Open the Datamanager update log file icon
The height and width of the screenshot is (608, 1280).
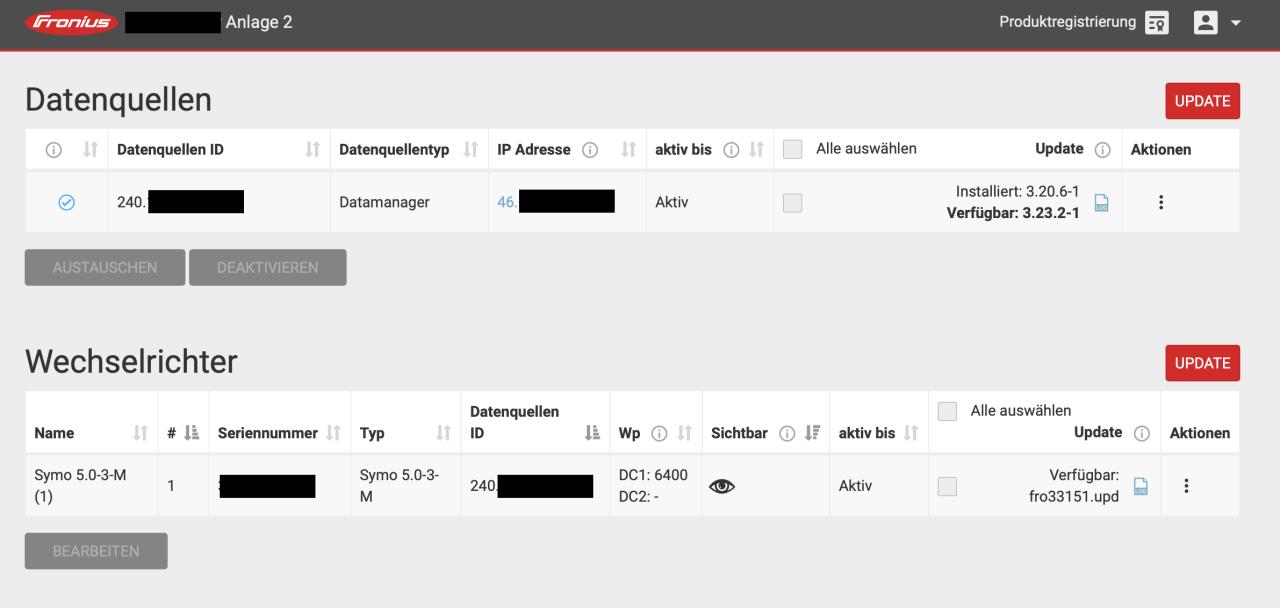tap(1101, 203)
